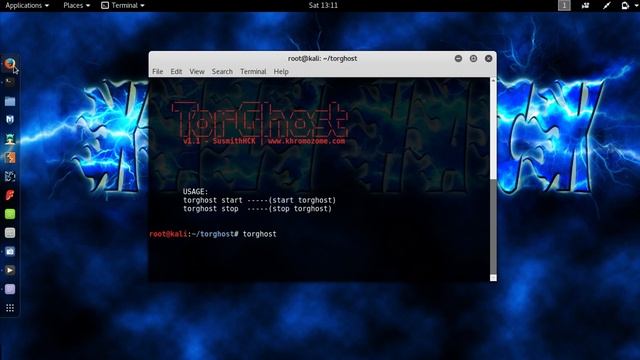The height and width of the screenshot is (360, 640).
Task: Open the Terminal menu in menubar
Action: pos(253,71)
